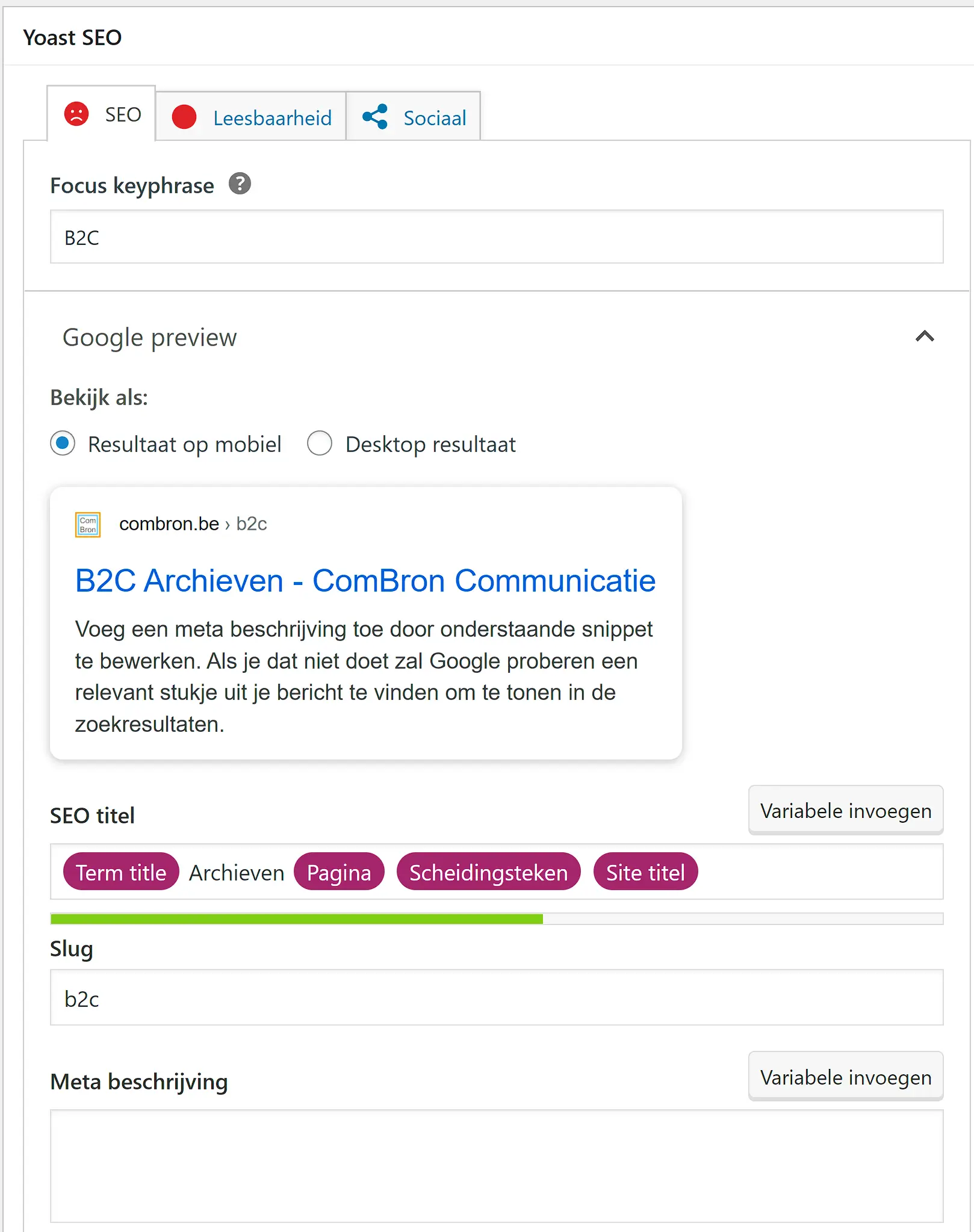Select the Term title variable tag
The image size is (974, 1232).
[x=120, y=872]
